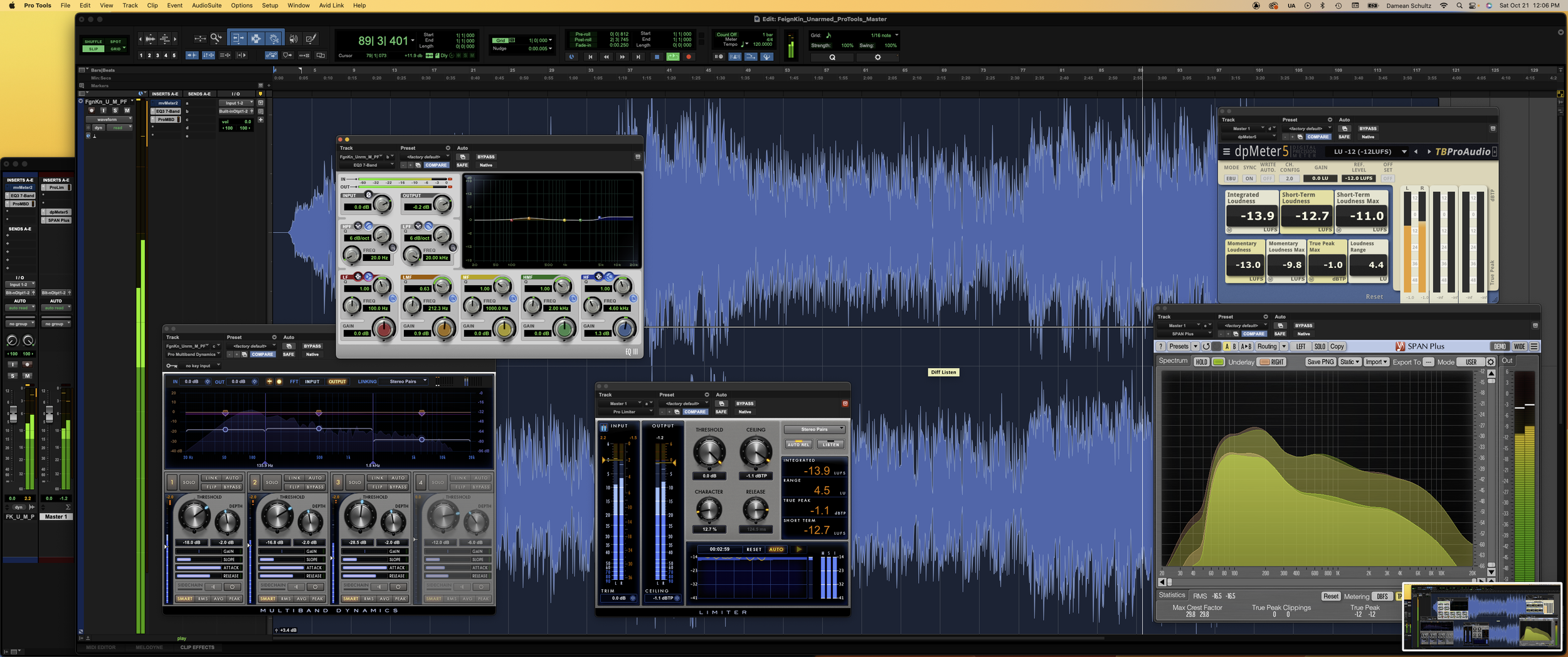Image resolution: width=1568 pixels, height=657 pixels.
Task: Click Save PNG in SPAN Plus
Action: tap(1320, 362)
